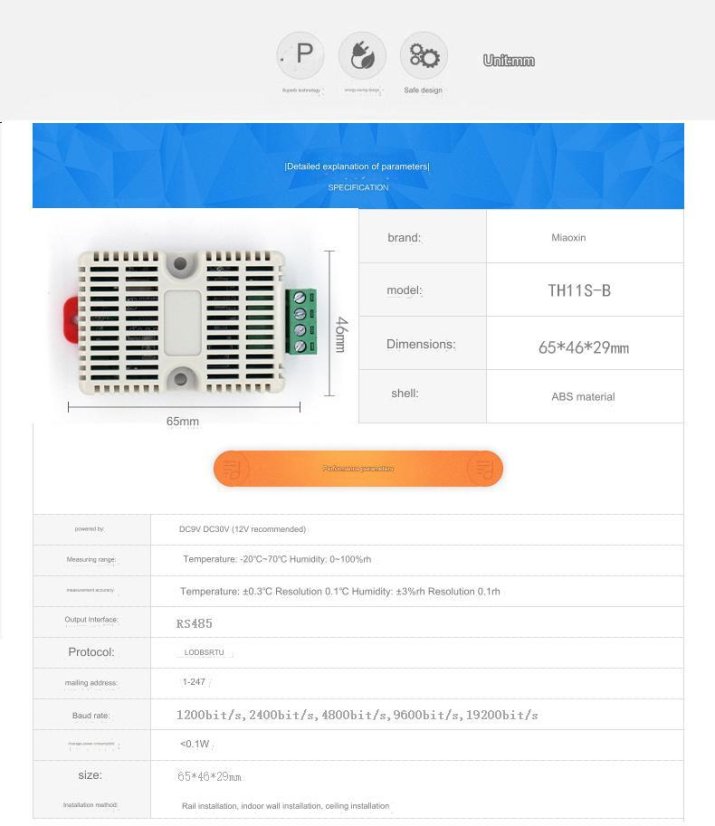Select the '1-247' address value
Image resolution: width=715 pixels, height=826 pixels.
tap(194, 682)
